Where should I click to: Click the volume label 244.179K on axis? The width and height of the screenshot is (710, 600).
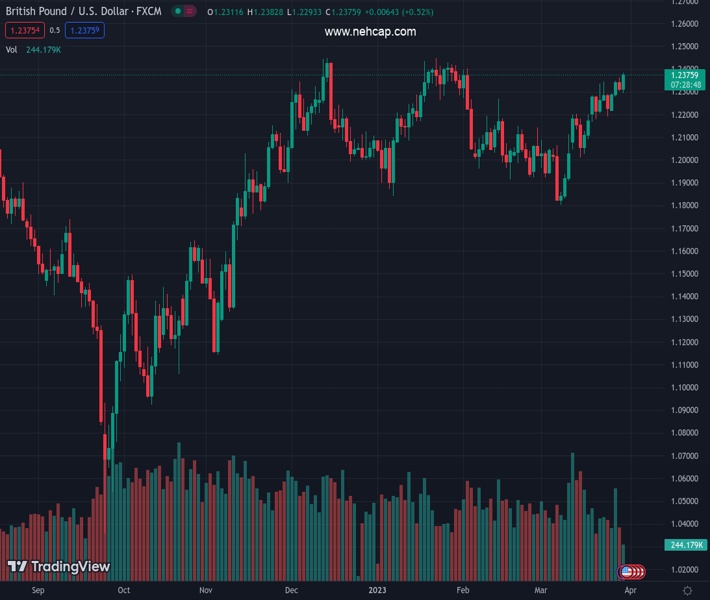click(685, 545)
